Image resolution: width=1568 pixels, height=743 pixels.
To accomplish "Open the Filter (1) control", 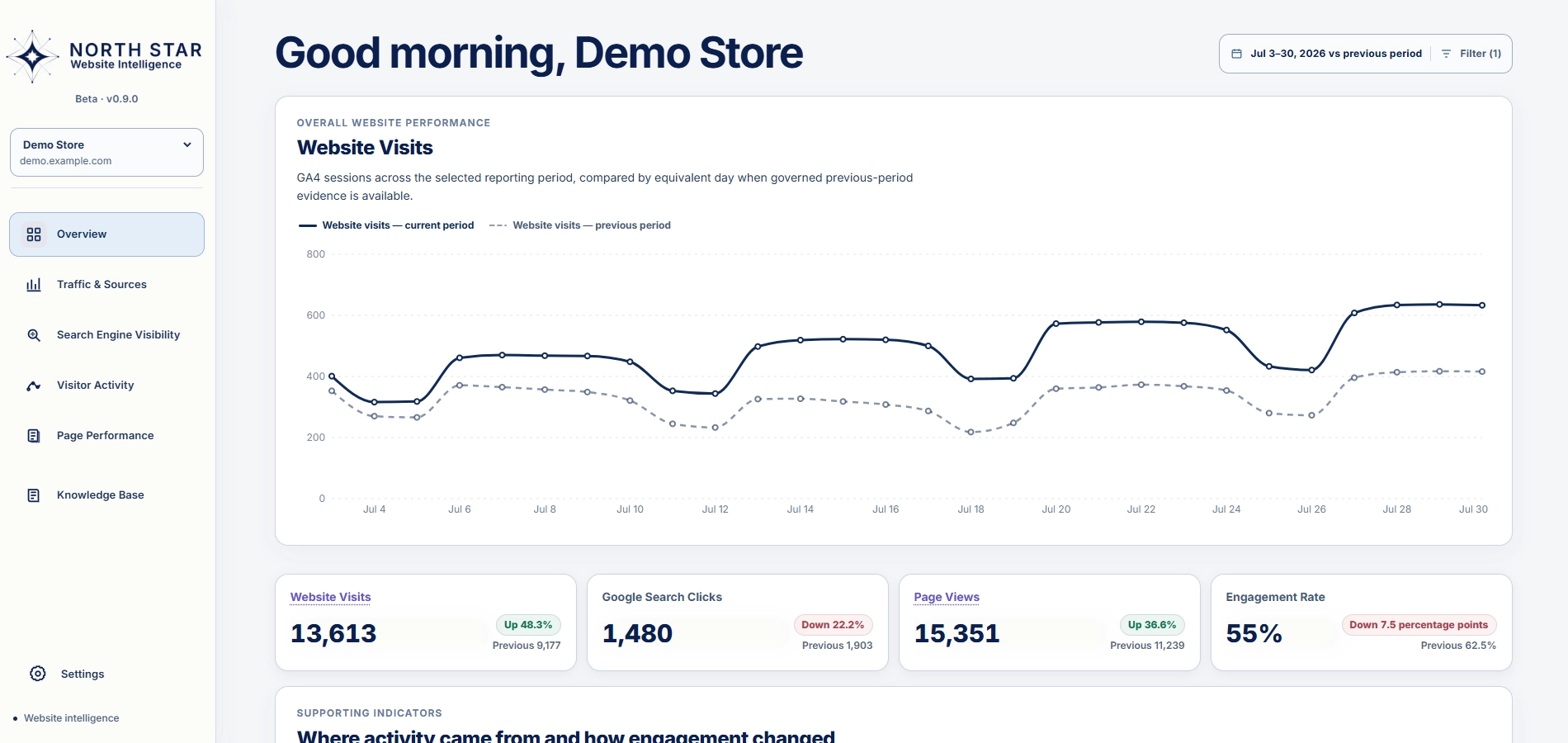I will tap(1471, 54).
